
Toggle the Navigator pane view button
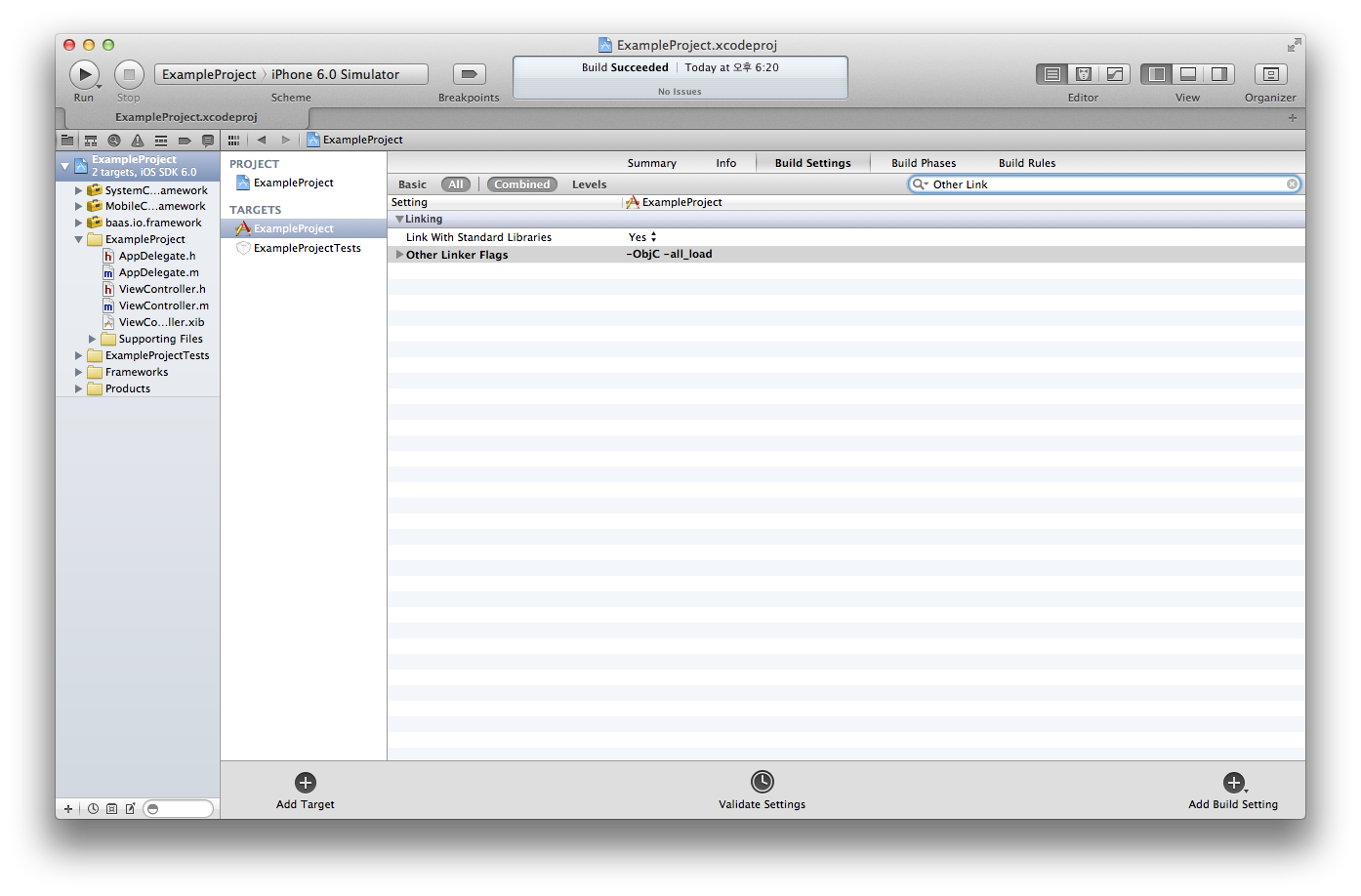pos(1157,74)
